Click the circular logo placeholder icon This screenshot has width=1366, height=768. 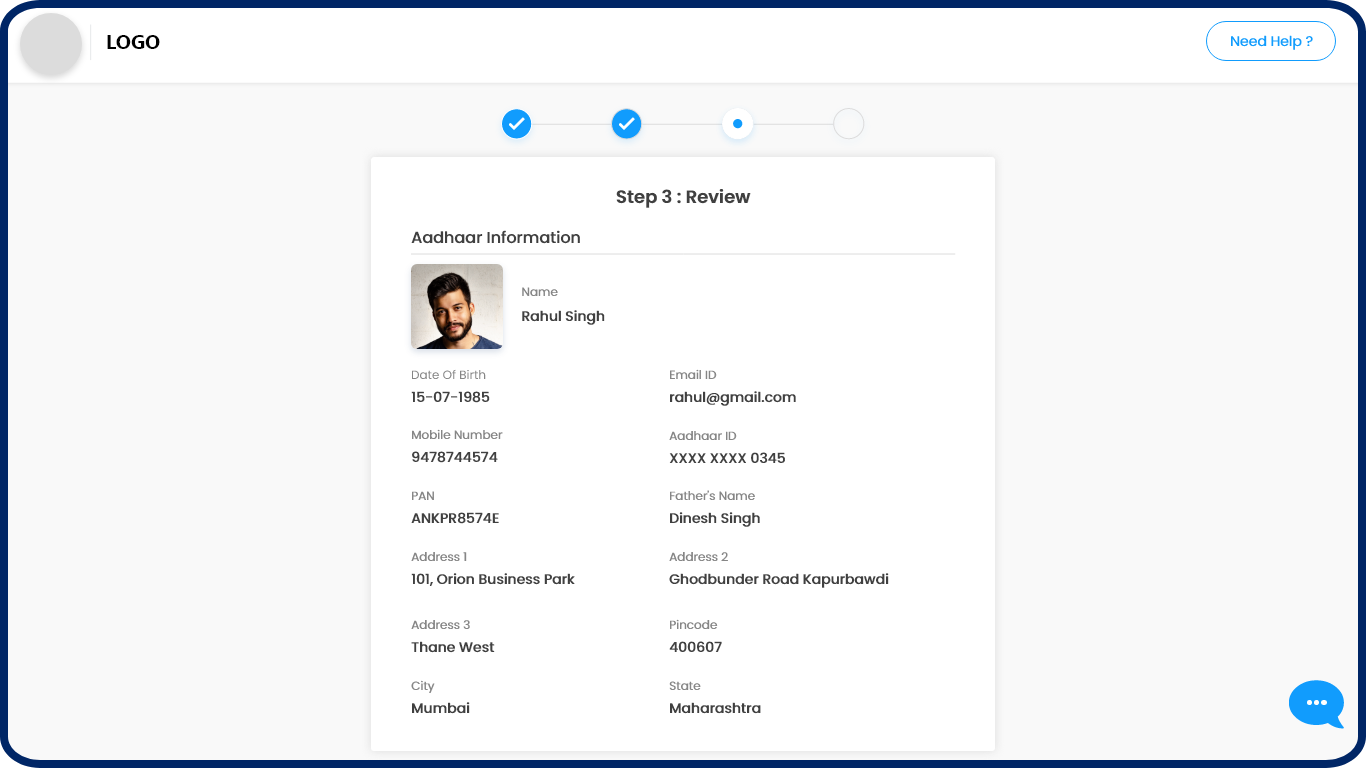51,44
